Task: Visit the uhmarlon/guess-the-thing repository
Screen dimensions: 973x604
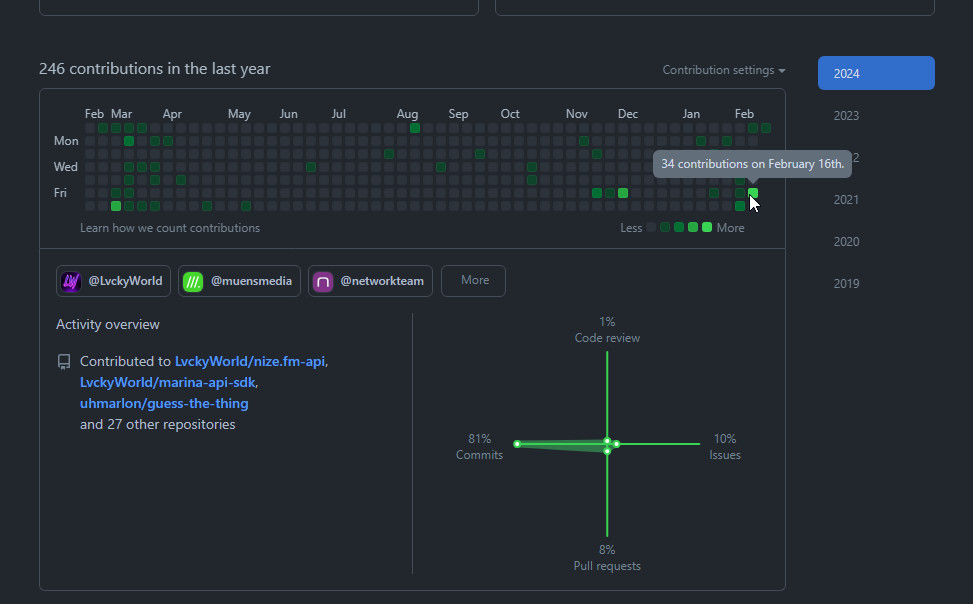Action: [164, 403]
